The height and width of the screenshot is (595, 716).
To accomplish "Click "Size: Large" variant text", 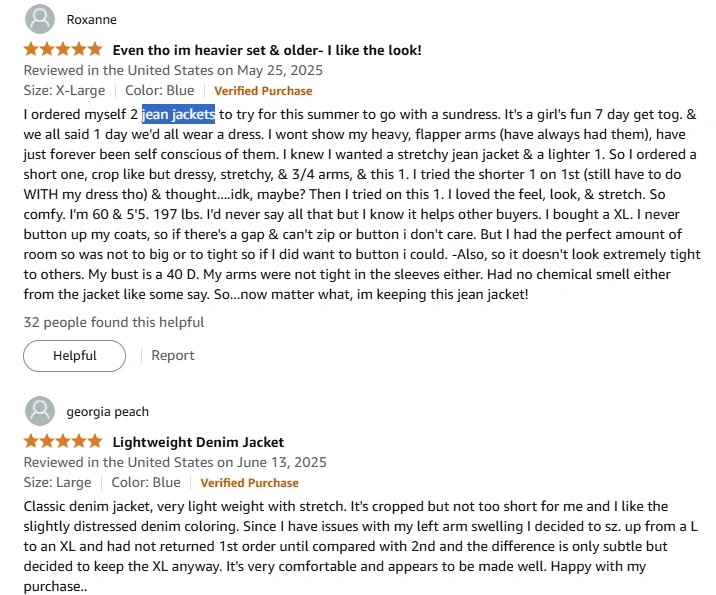I will [55, 483].
